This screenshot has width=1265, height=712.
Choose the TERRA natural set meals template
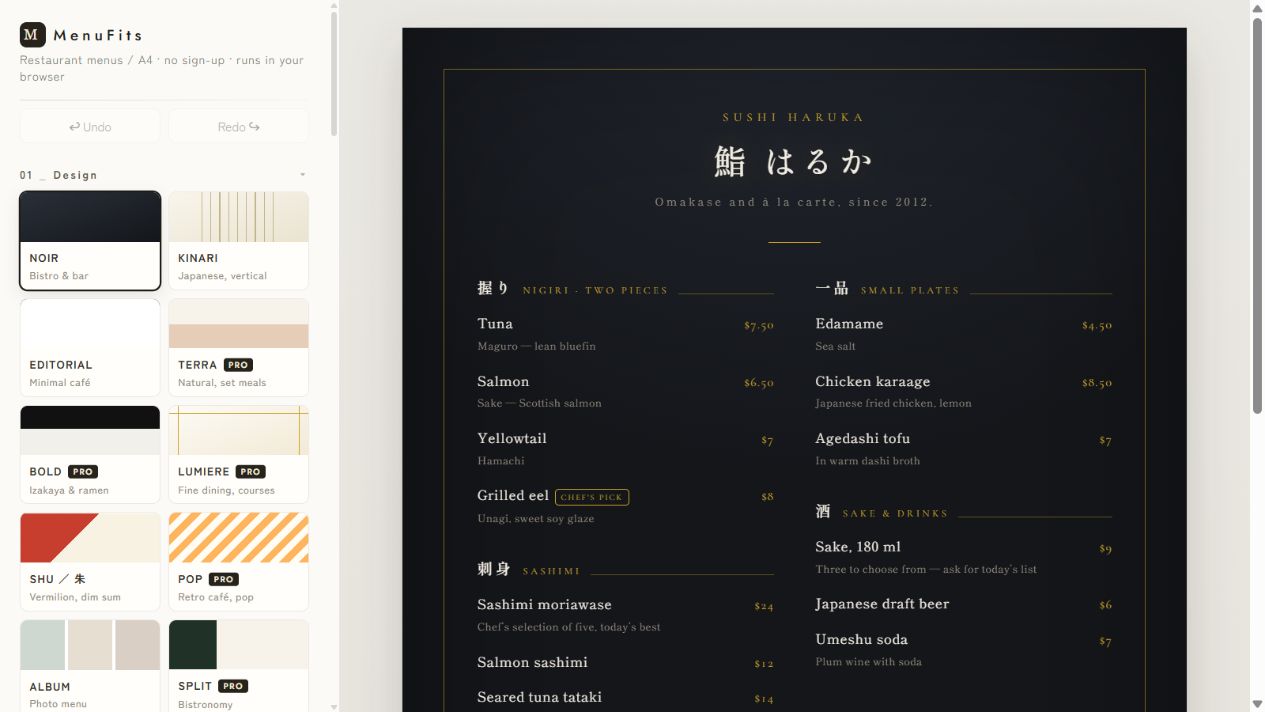[x=239, y=347]
